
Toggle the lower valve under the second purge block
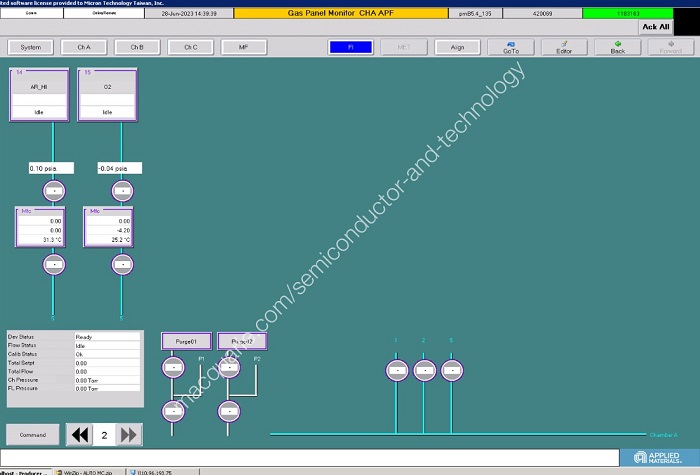(230, 410)
